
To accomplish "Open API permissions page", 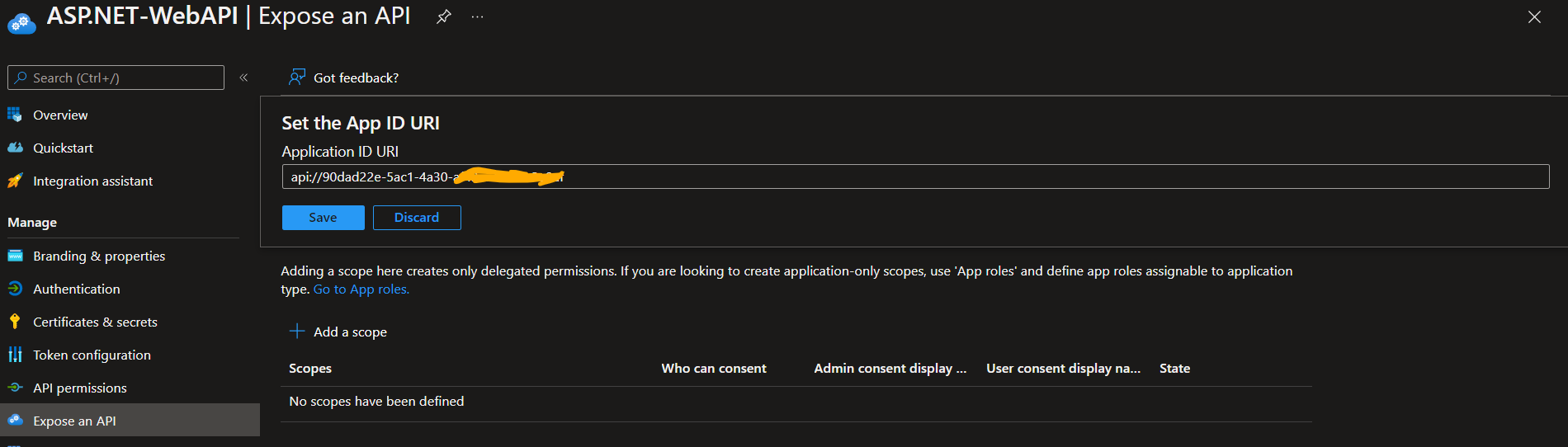I will coord(80,388).
